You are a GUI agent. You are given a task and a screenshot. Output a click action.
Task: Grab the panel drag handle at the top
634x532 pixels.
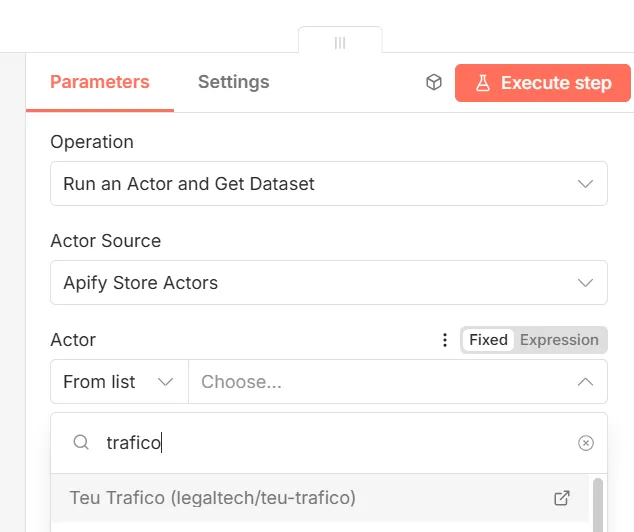pos(340,43)
